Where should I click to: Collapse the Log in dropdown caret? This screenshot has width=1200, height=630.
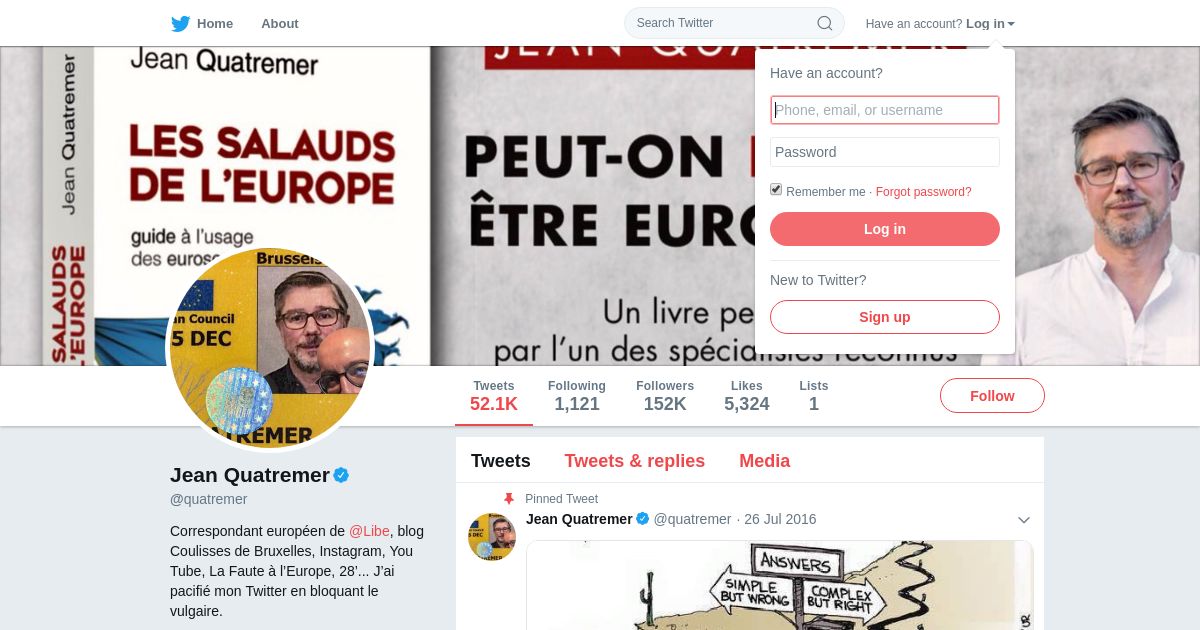[x=1011, y=24]
